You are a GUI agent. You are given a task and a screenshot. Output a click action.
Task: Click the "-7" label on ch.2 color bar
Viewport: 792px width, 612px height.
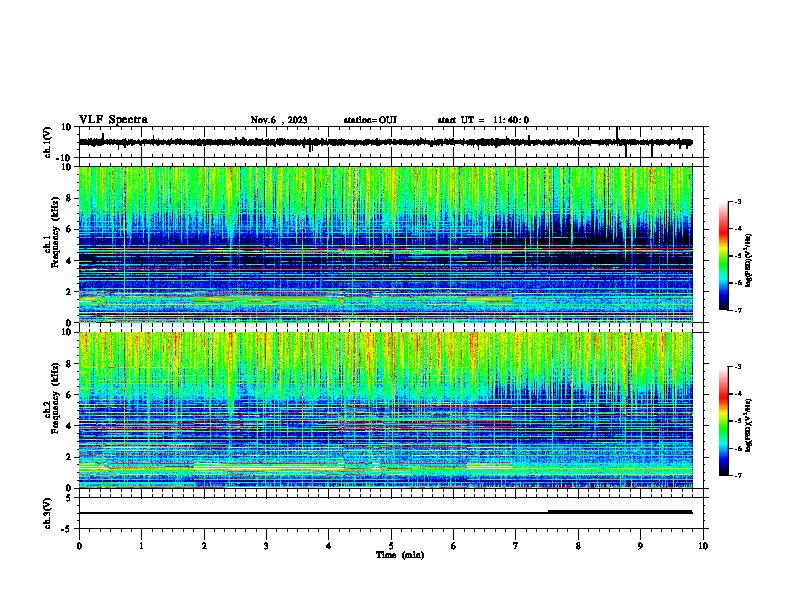coord(737,475)
